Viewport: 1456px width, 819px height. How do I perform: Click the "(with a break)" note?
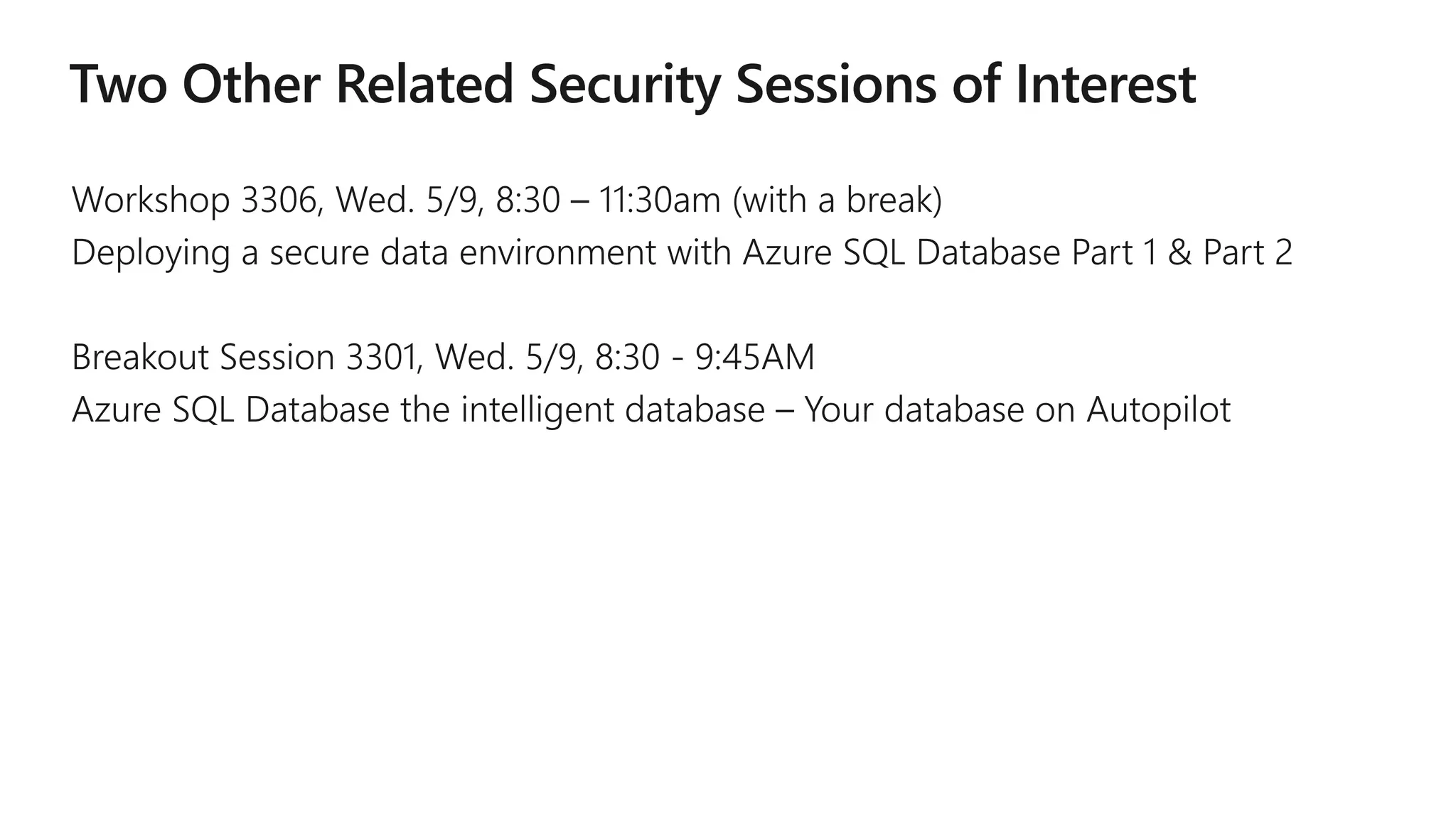coord(837,200)
